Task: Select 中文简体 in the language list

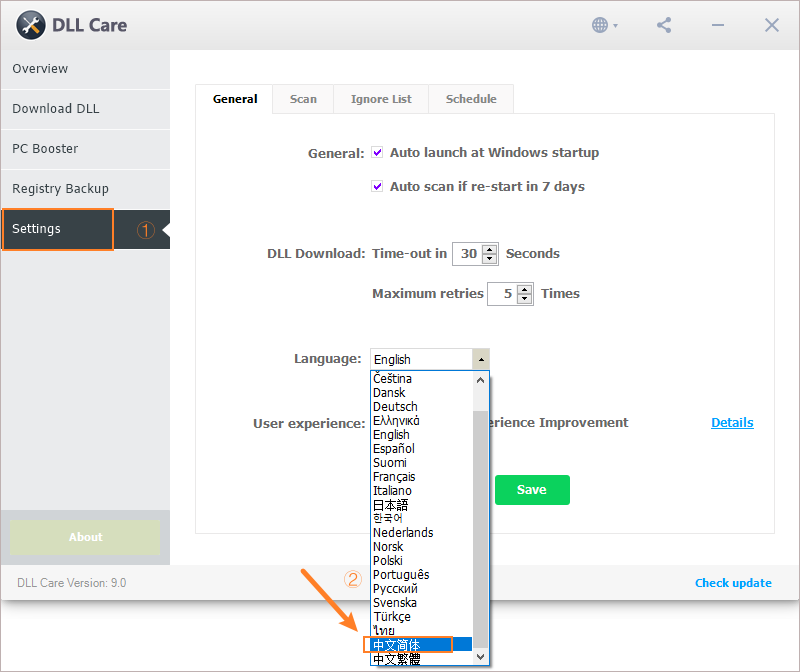Action: [421, 644]
